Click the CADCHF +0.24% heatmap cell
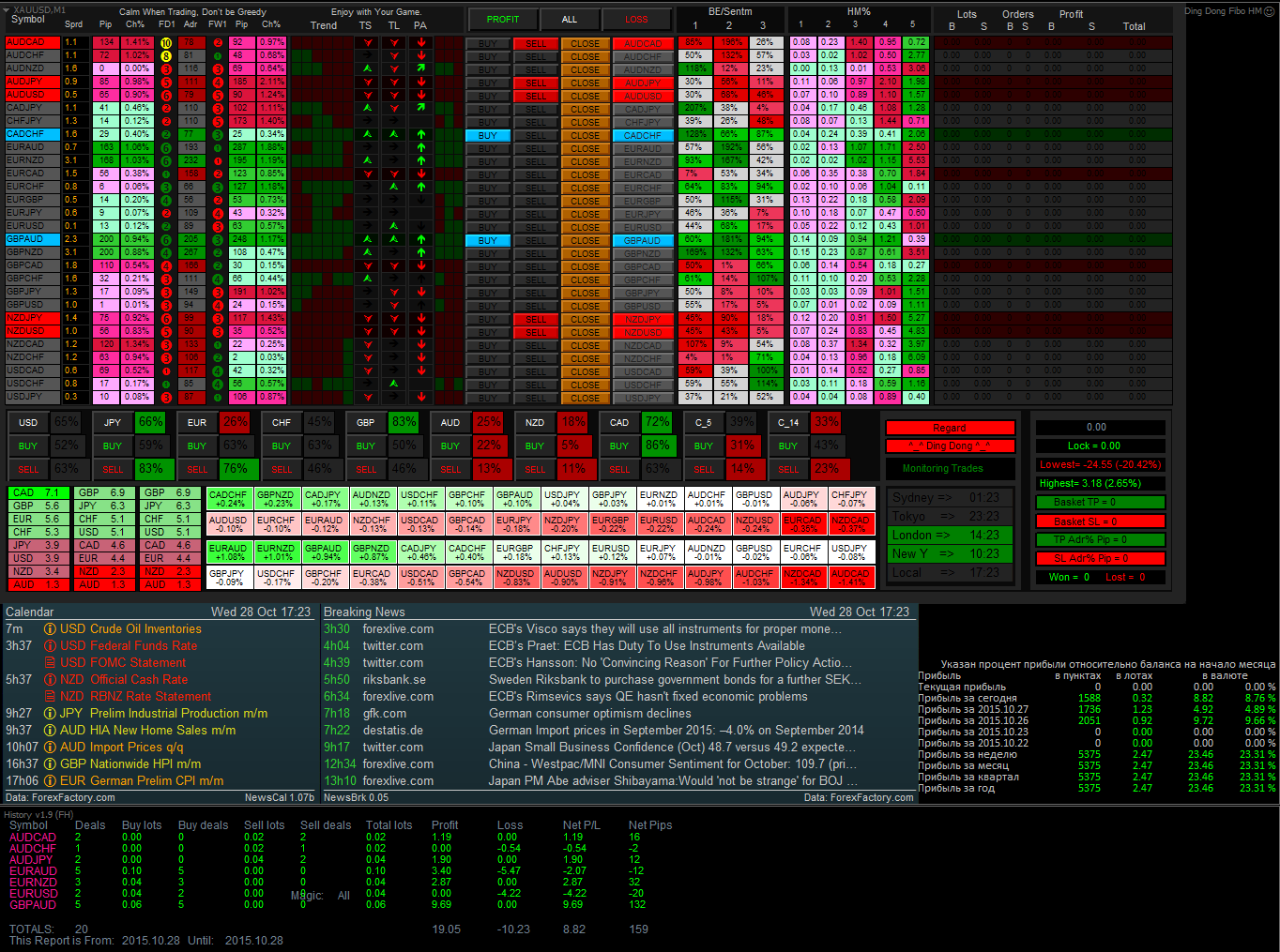The image size is (1280, 952). [x=229, y=499]
